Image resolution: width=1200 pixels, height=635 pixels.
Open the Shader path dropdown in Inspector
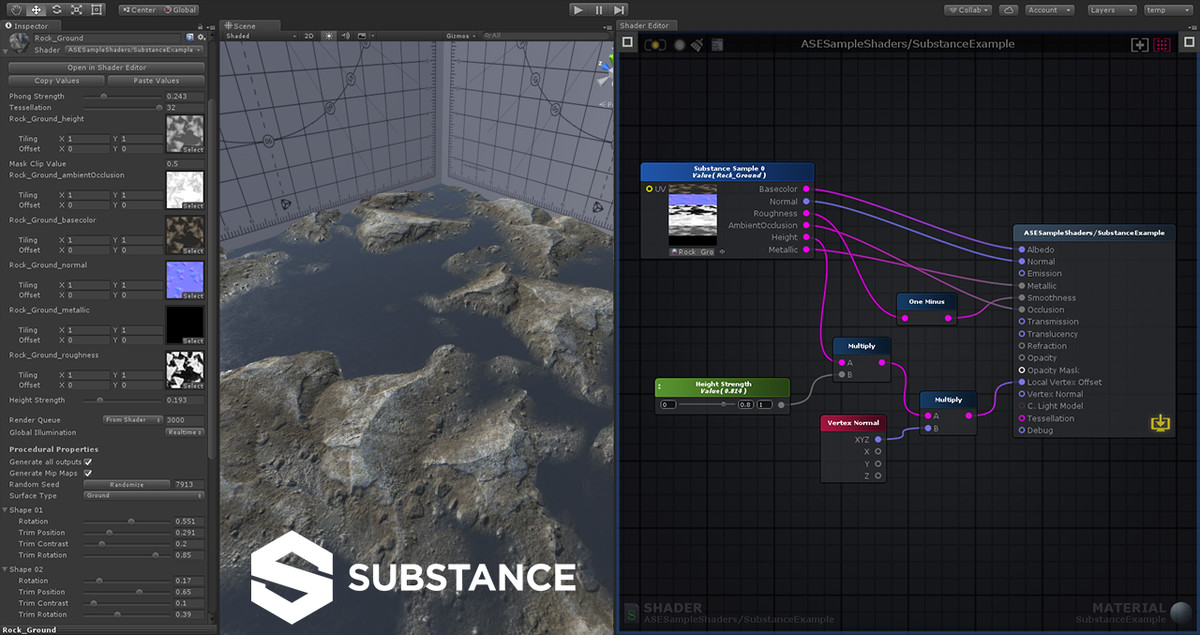pos(133,49)
